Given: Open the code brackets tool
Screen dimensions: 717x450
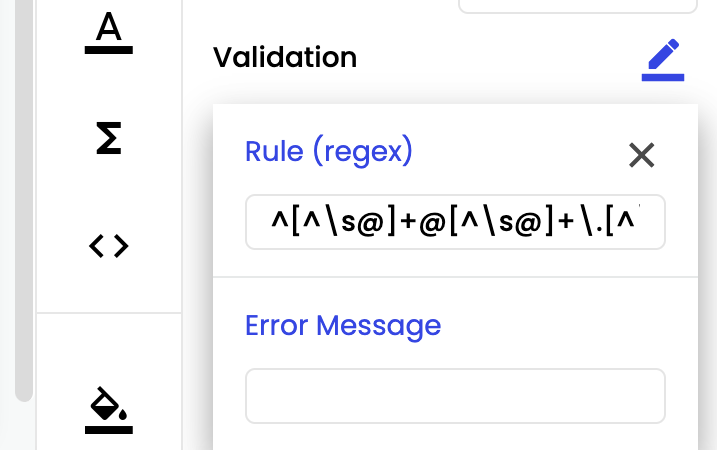Looking at the screenshot, I should coord(109,246).
